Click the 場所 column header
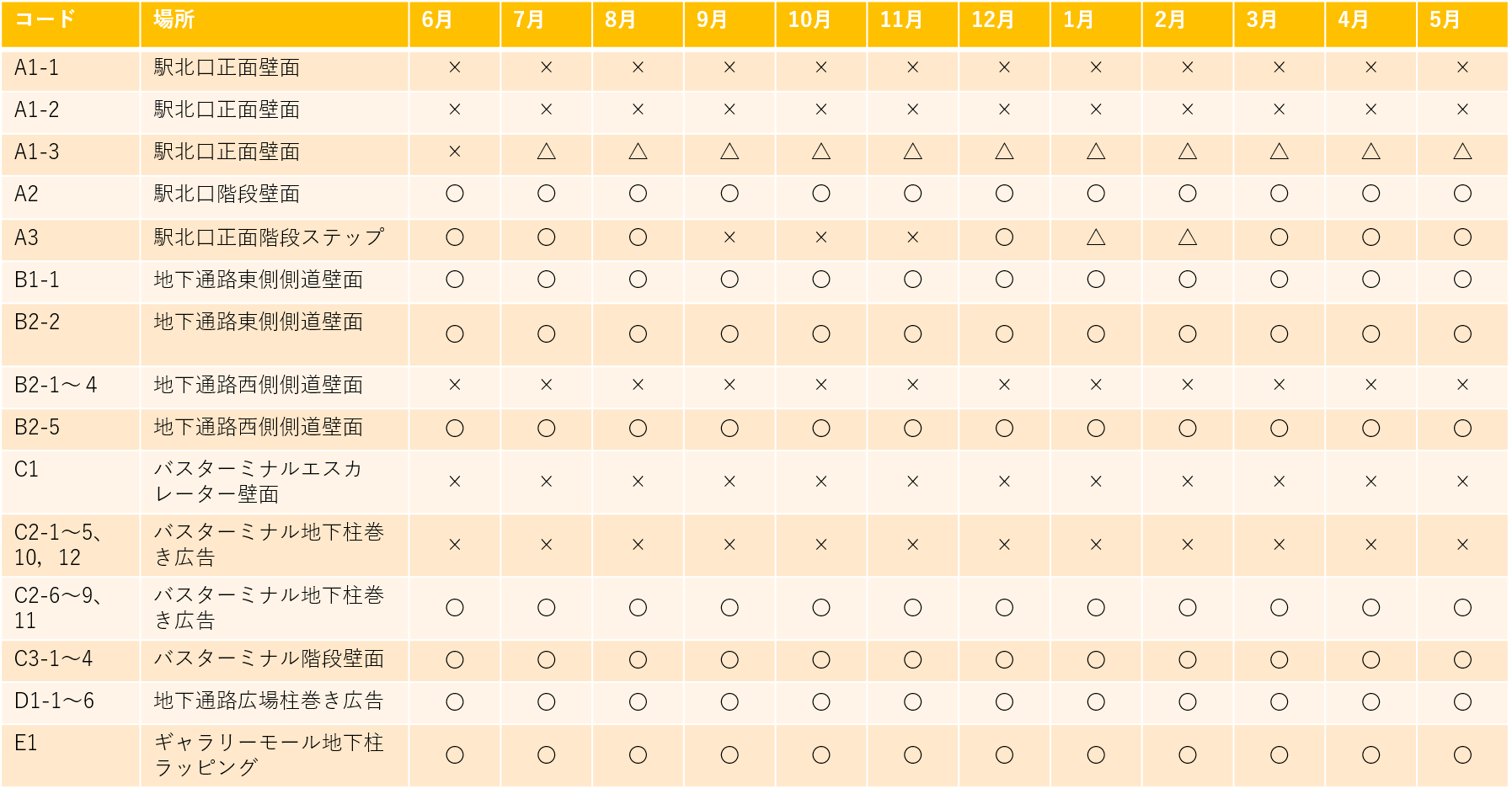1512x794 pixels. point(275,24)
